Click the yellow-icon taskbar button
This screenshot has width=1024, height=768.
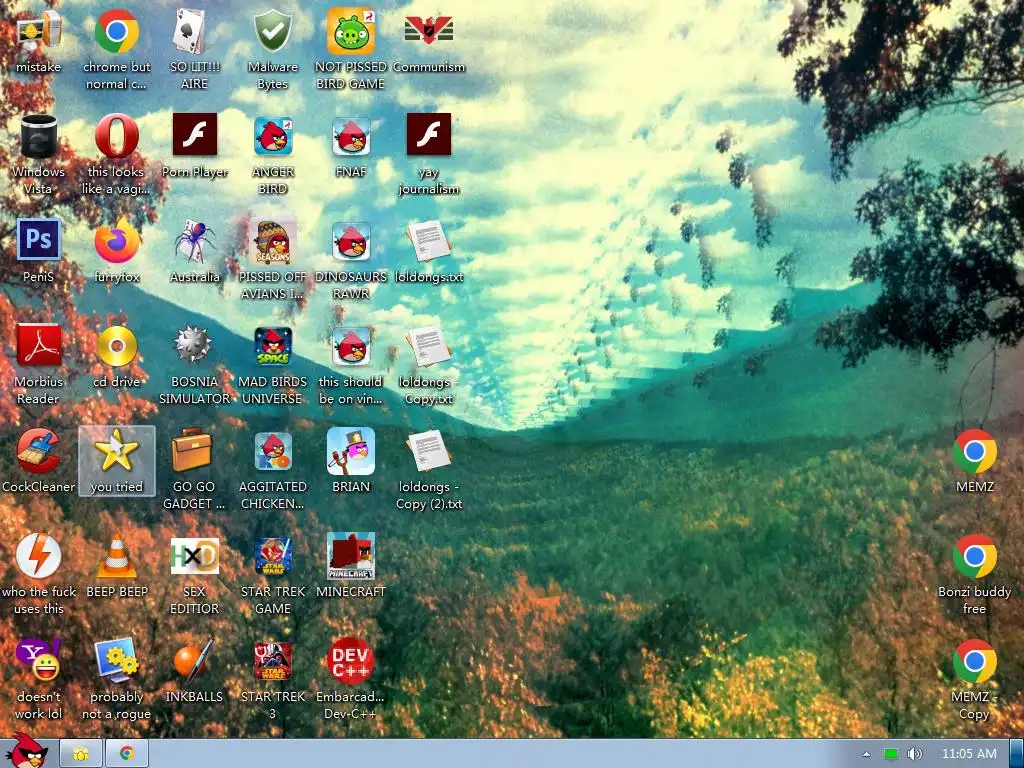(x=81, y=754)
